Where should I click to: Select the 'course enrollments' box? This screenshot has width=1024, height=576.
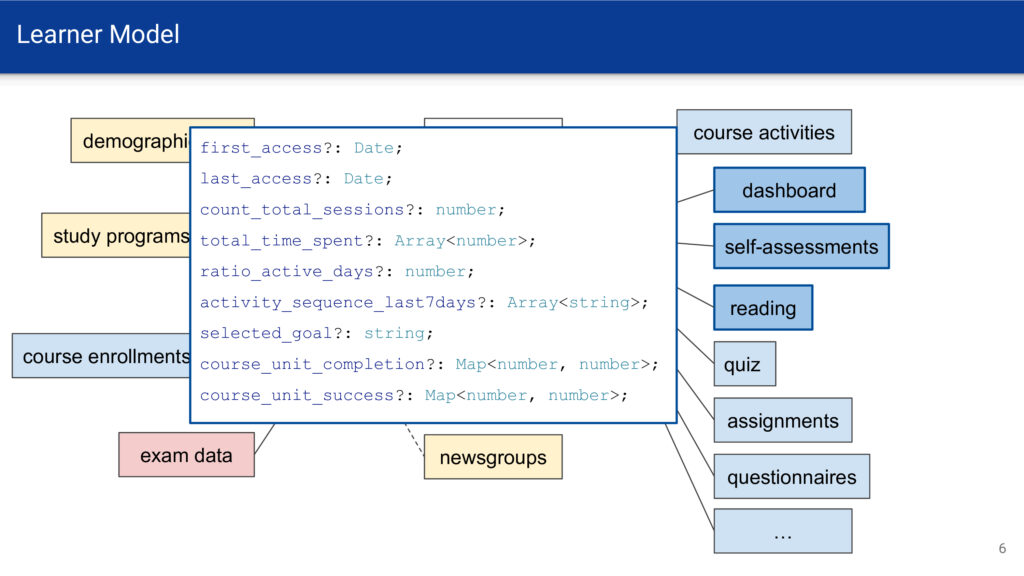102,356
